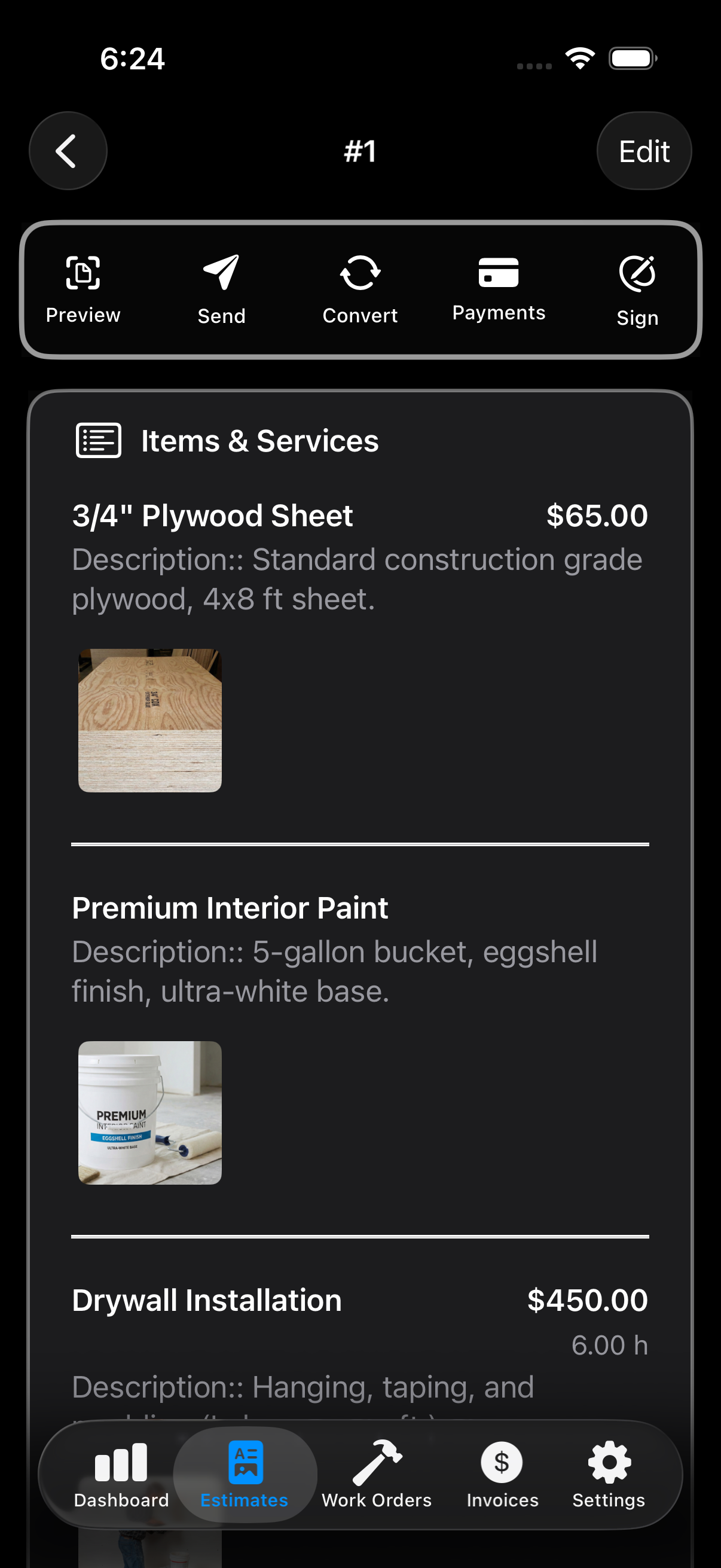The width and height of the screenshot is (721, 1568).
Task: Open the Drywall Installation line item
Action: (x=207, y=1300)
